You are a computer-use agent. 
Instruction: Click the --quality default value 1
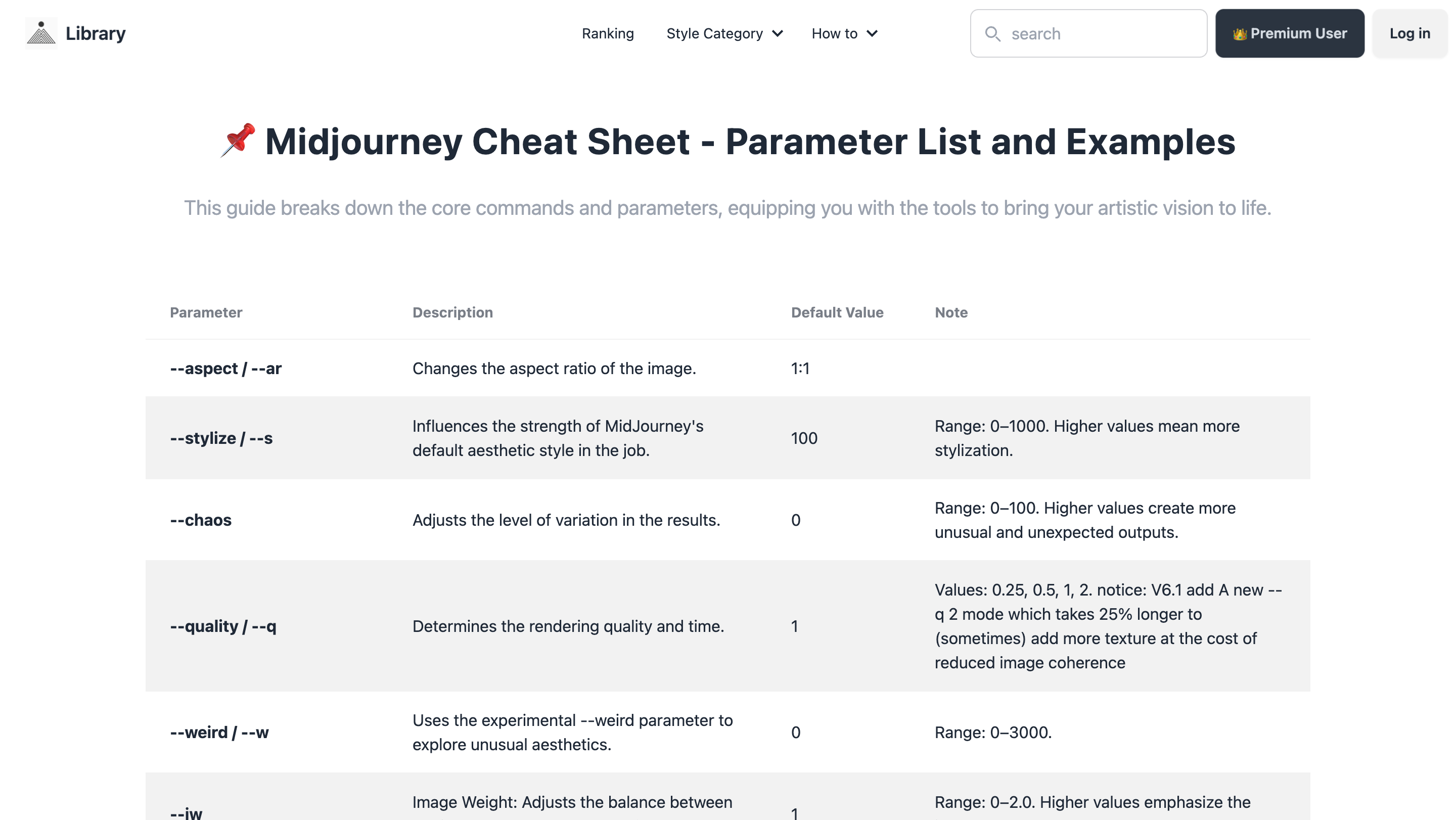(x=795, y=626)
